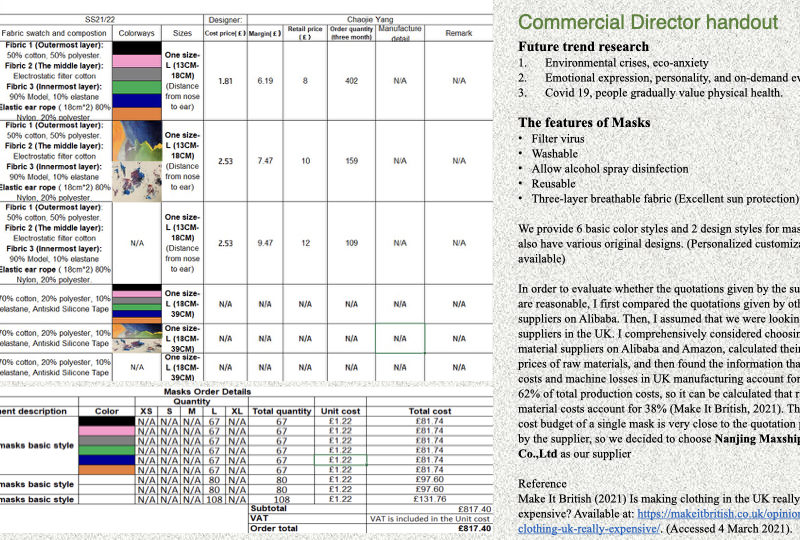The height and width of the screenshot is (540, 800).
Task: Click the 'Order total' label cell
Action: pyautogui.click(x=307, y=528)
